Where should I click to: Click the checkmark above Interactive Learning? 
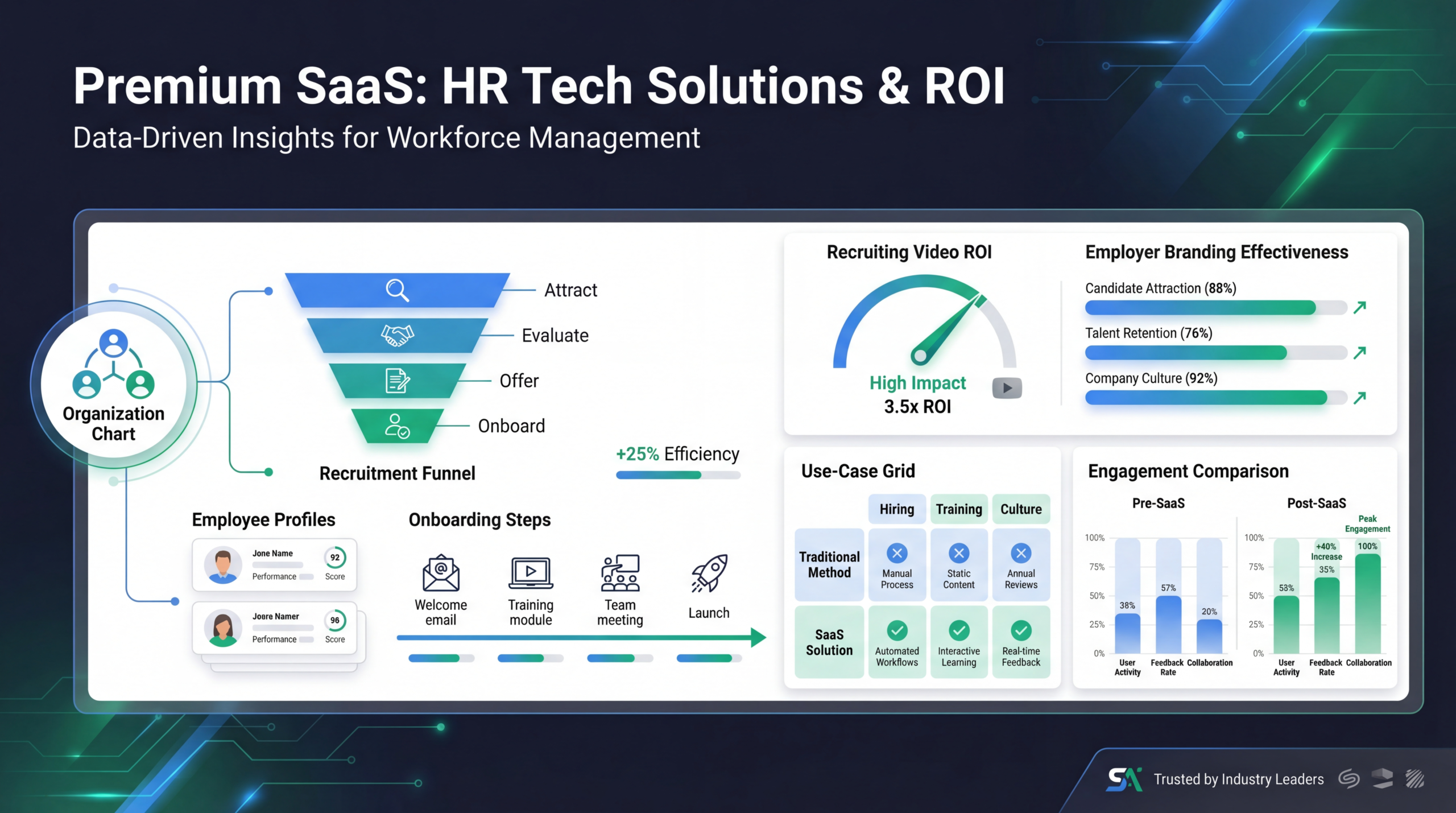click(959, 630)
